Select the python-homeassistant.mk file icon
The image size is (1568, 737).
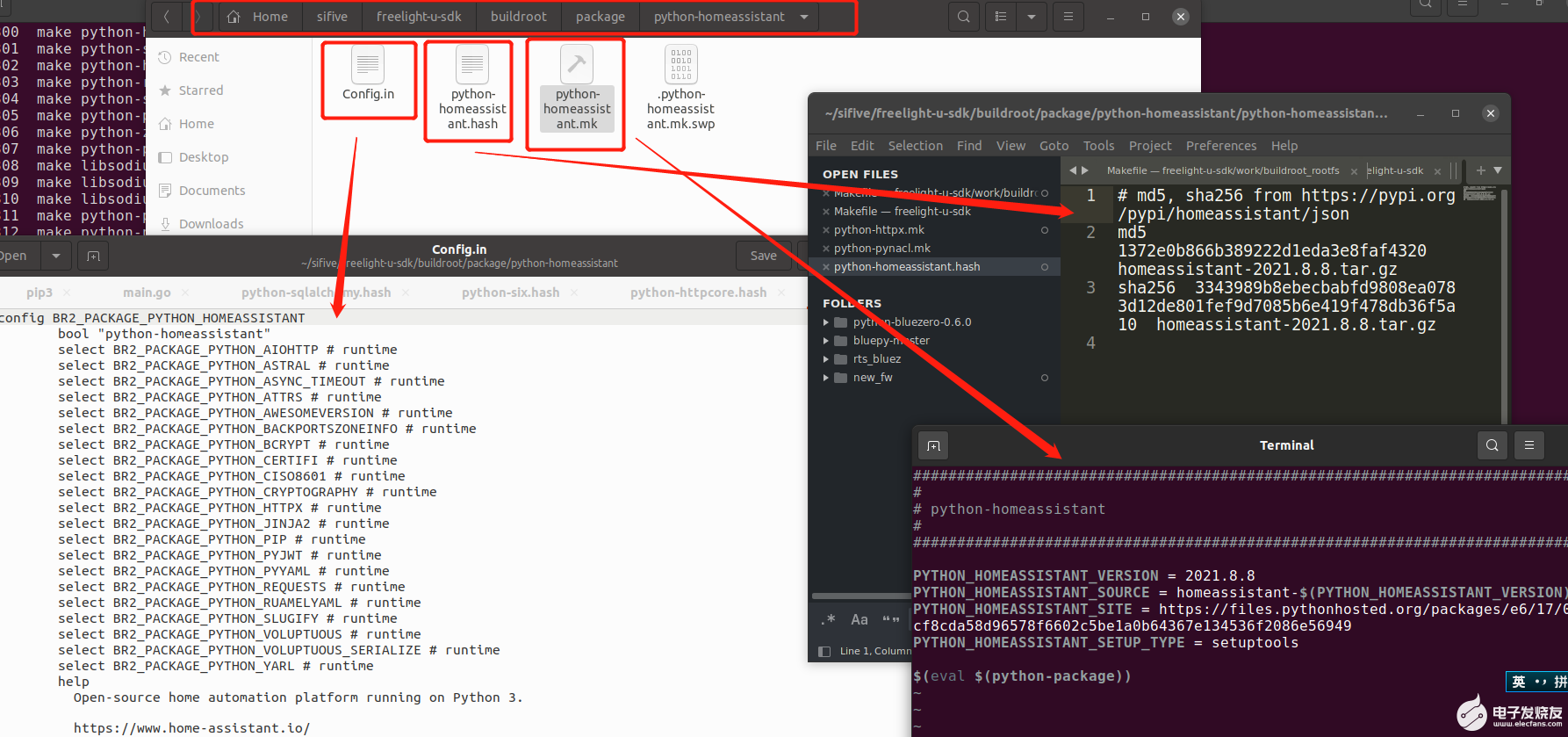point(577,65)
